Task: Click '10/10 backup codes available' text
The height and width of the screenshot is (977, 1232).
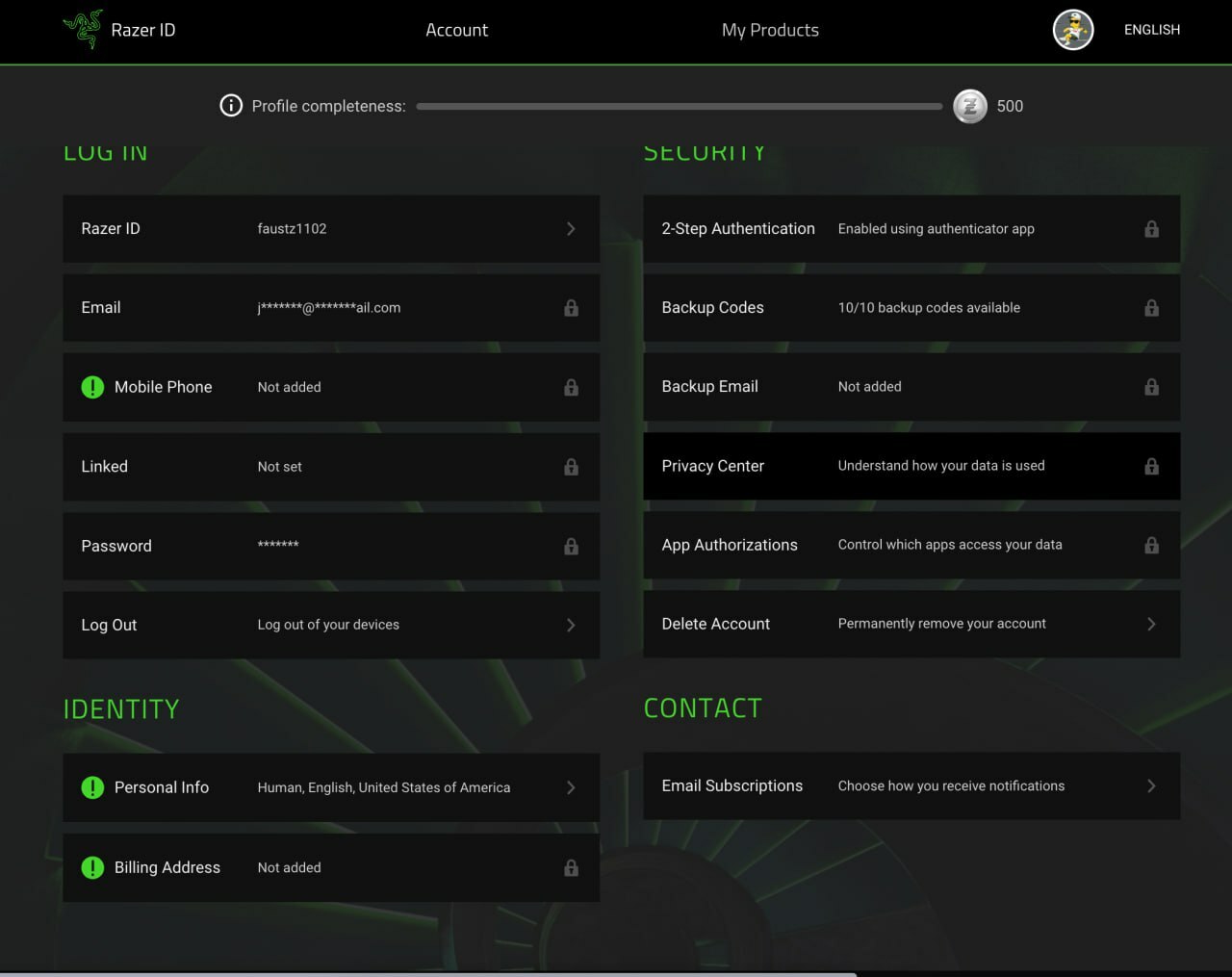Action: coord(929,308)
